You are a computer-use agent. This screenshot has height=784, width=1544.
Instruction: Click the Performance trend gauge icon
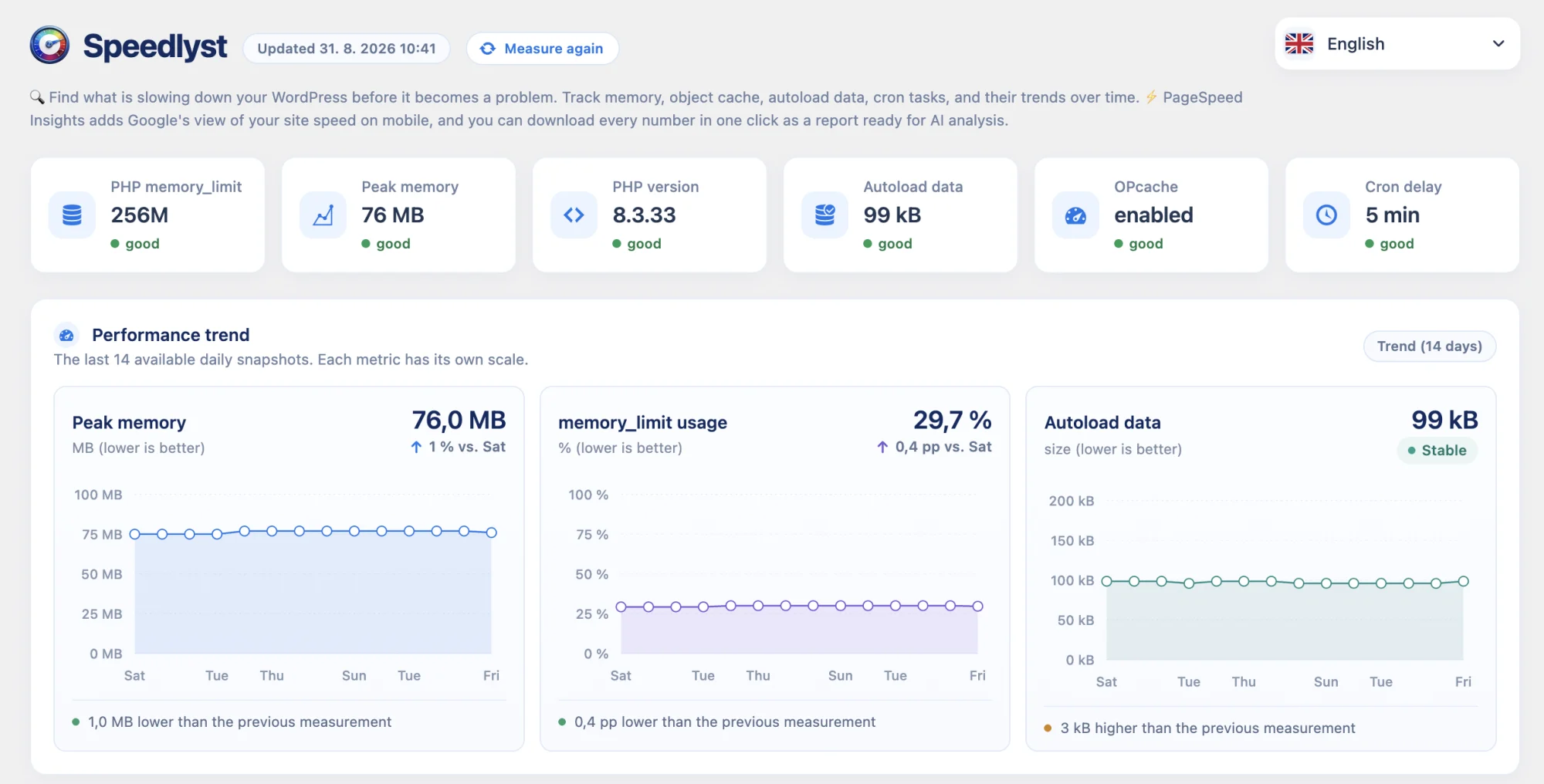point(66,335)
